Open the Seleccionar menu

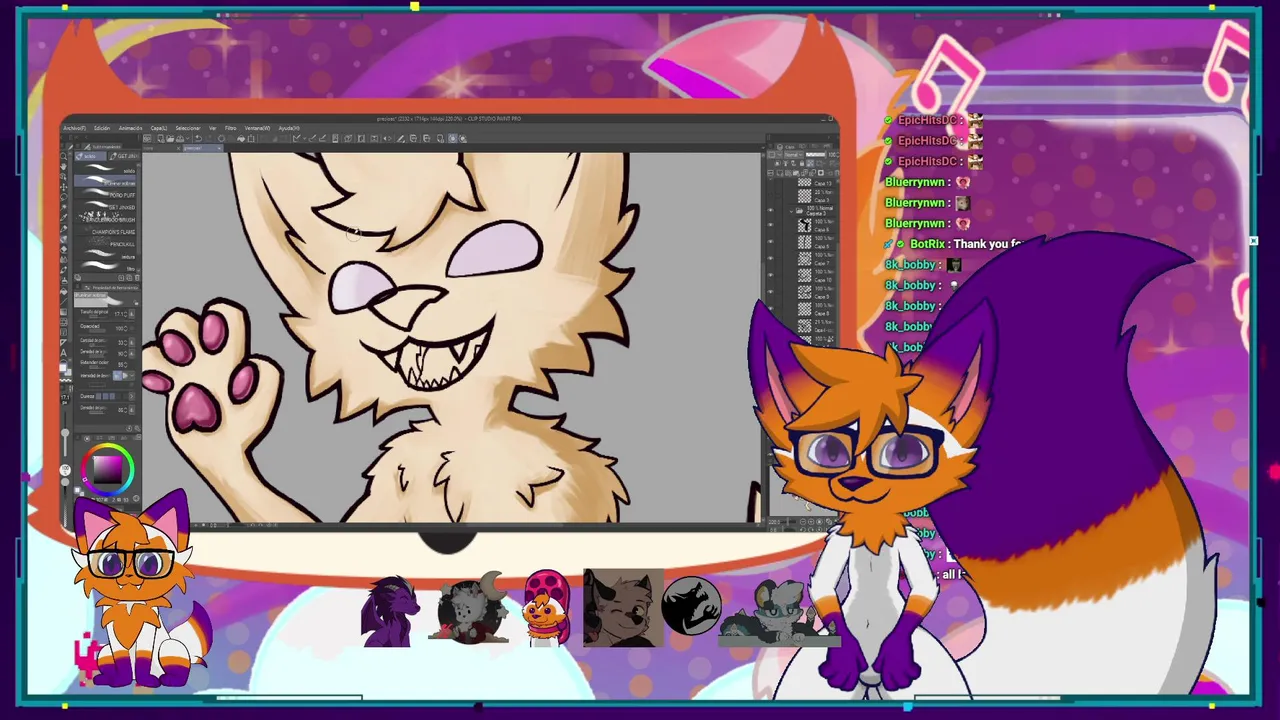pos(187,128)
